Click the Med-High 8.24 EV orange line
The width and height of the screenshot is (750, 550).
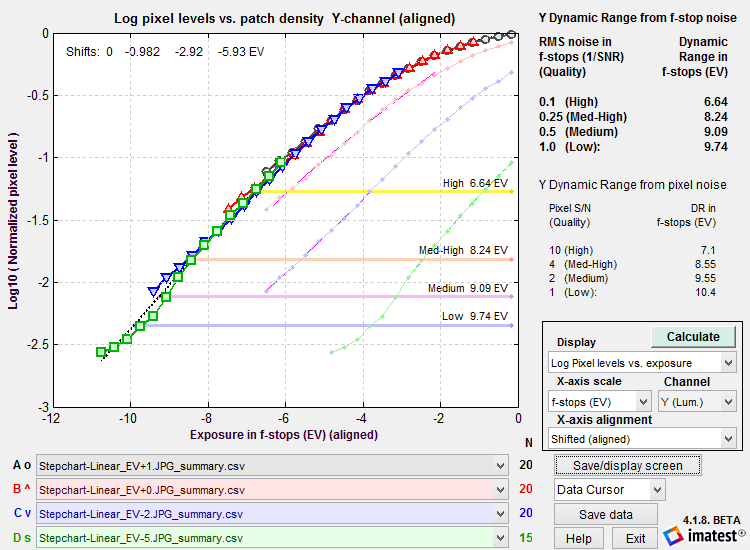[x=354, y=260]
